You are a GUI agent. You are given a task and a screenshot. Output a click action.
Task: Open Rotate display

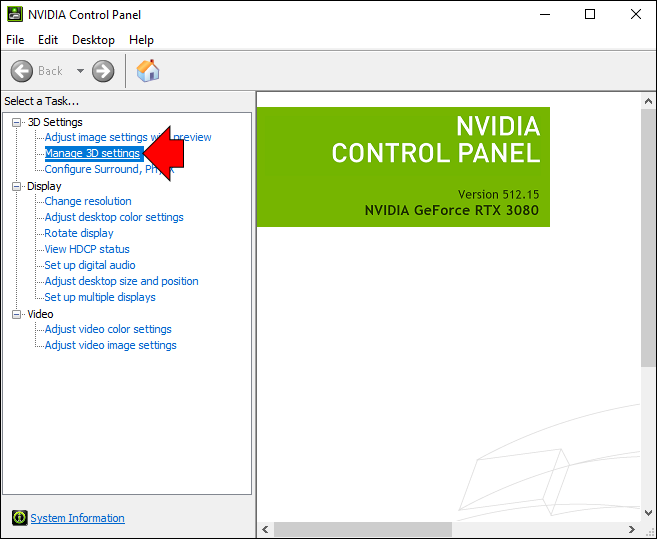click(79, 233)
